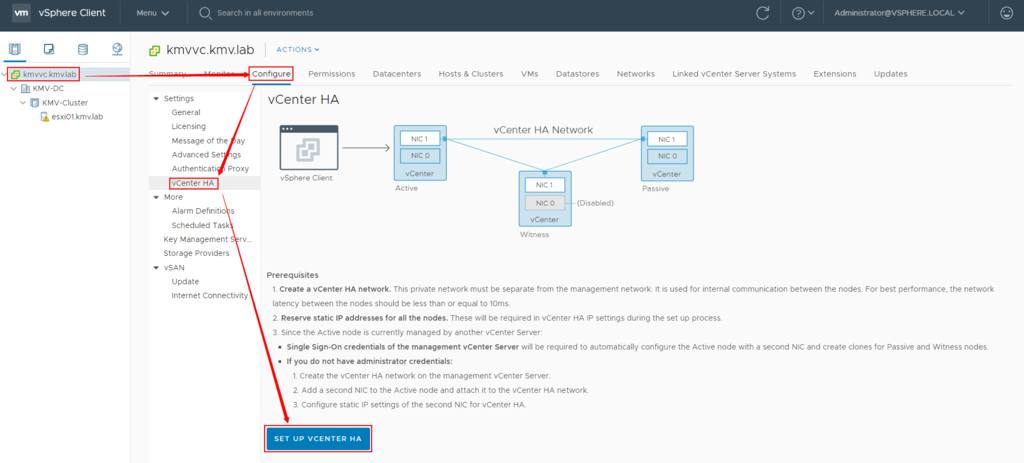Switch to the Permissions tab
1024x463 pixels.
pos(332,74)
